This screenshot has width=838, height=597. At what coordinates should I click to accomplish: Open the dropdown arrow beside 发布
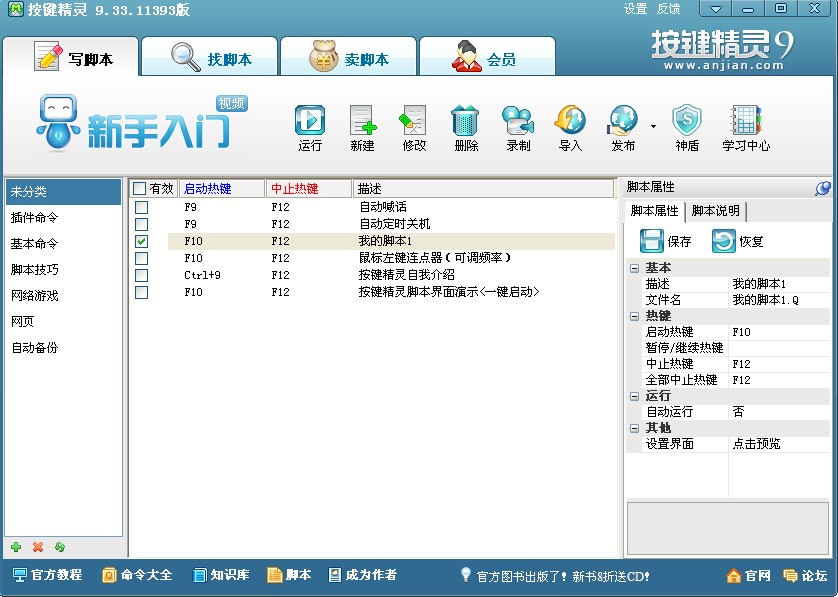tap(653, 127)
